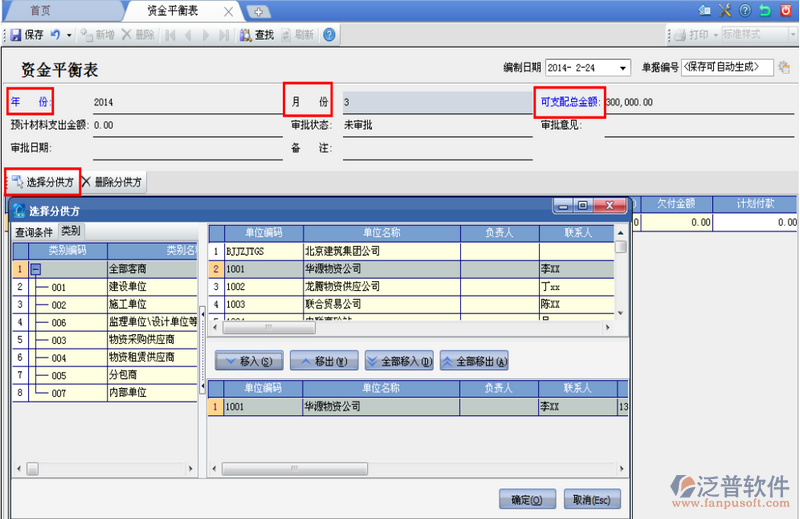
Task: Switch to 类别 tab in dialog
Action: click(x=71, y=231)
